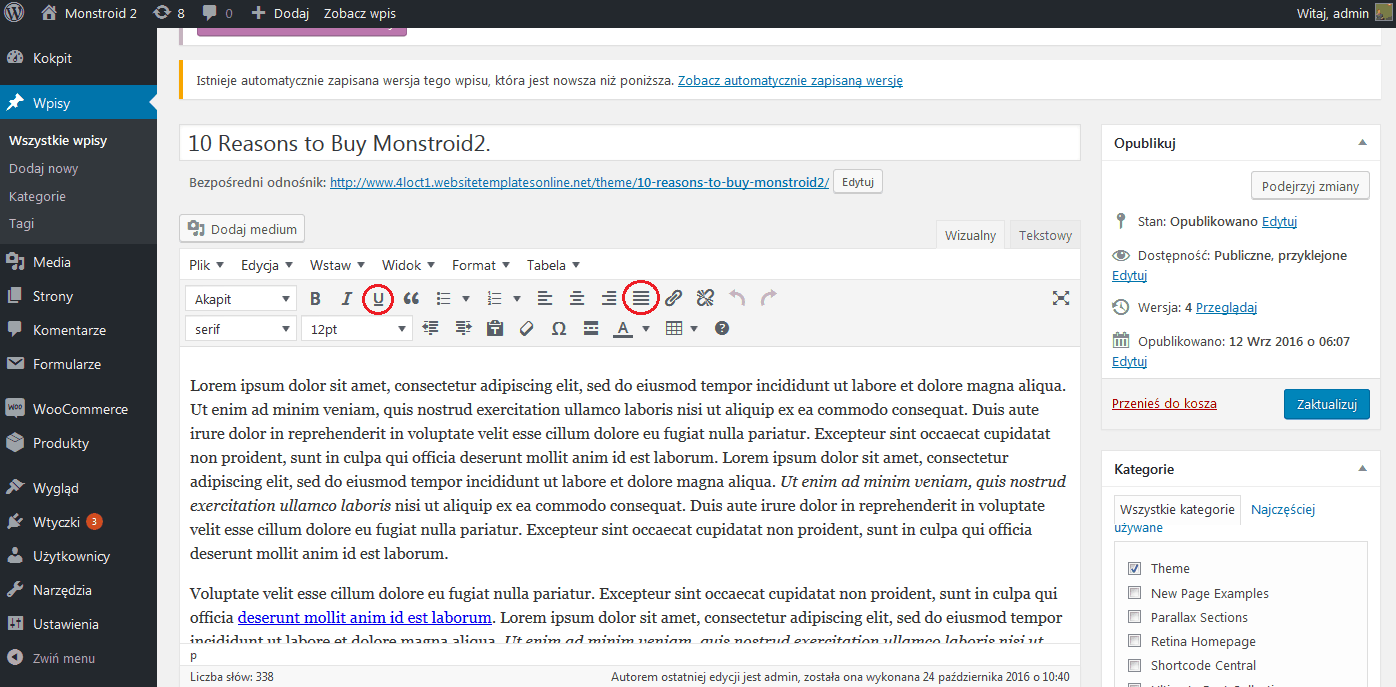Check the New Page Examples category

coord(1134,593)
